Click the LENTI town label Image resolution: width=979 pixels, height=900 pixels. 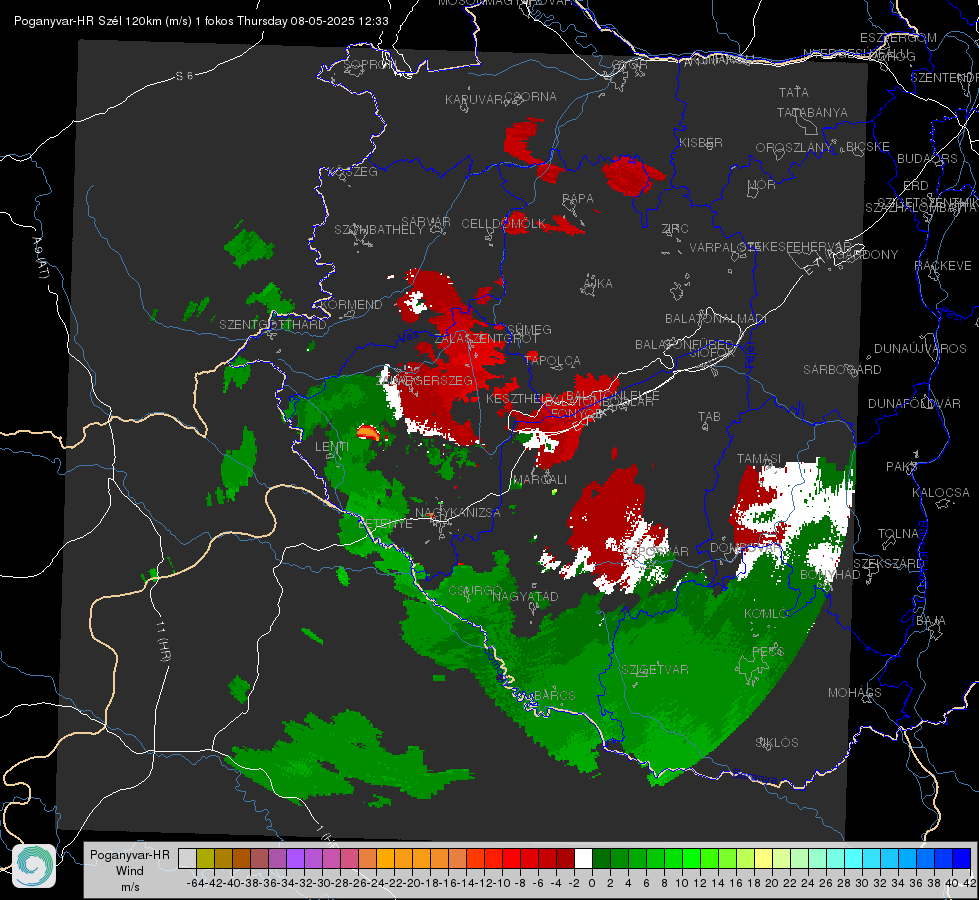(332, 447)
